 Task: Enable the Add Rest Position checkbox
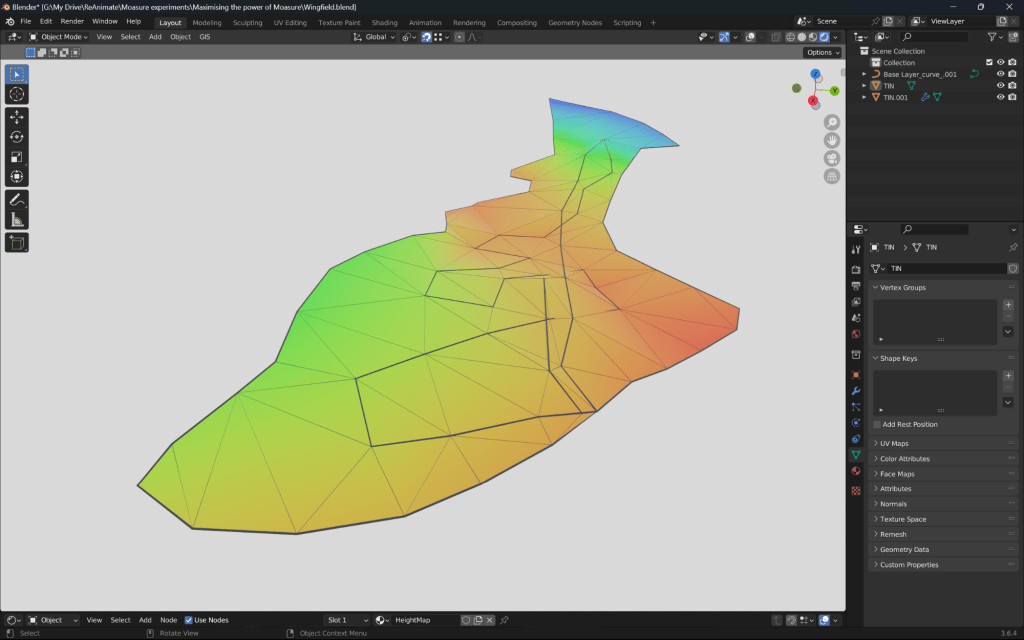click(x=877, y=425)
